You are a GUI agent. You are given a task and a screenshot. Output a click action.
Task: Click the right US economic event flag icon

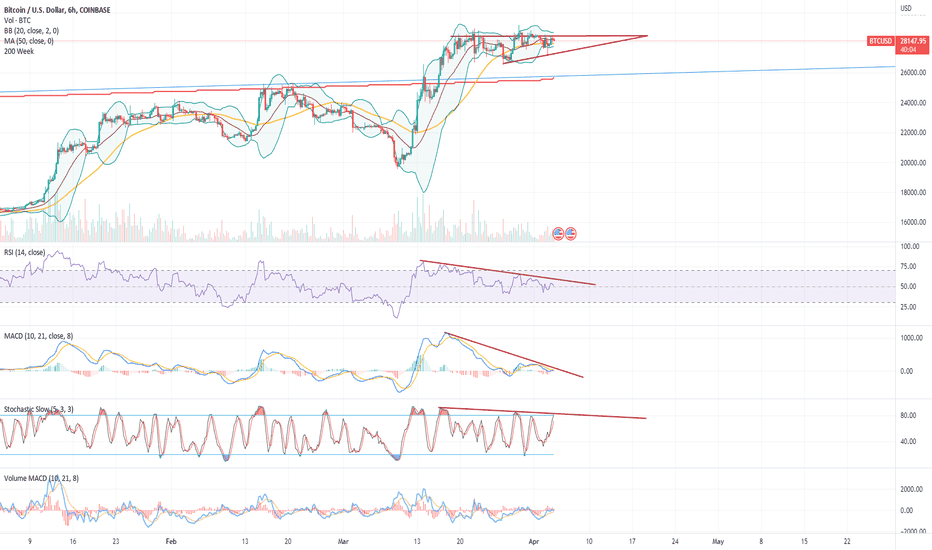(570, 233)
